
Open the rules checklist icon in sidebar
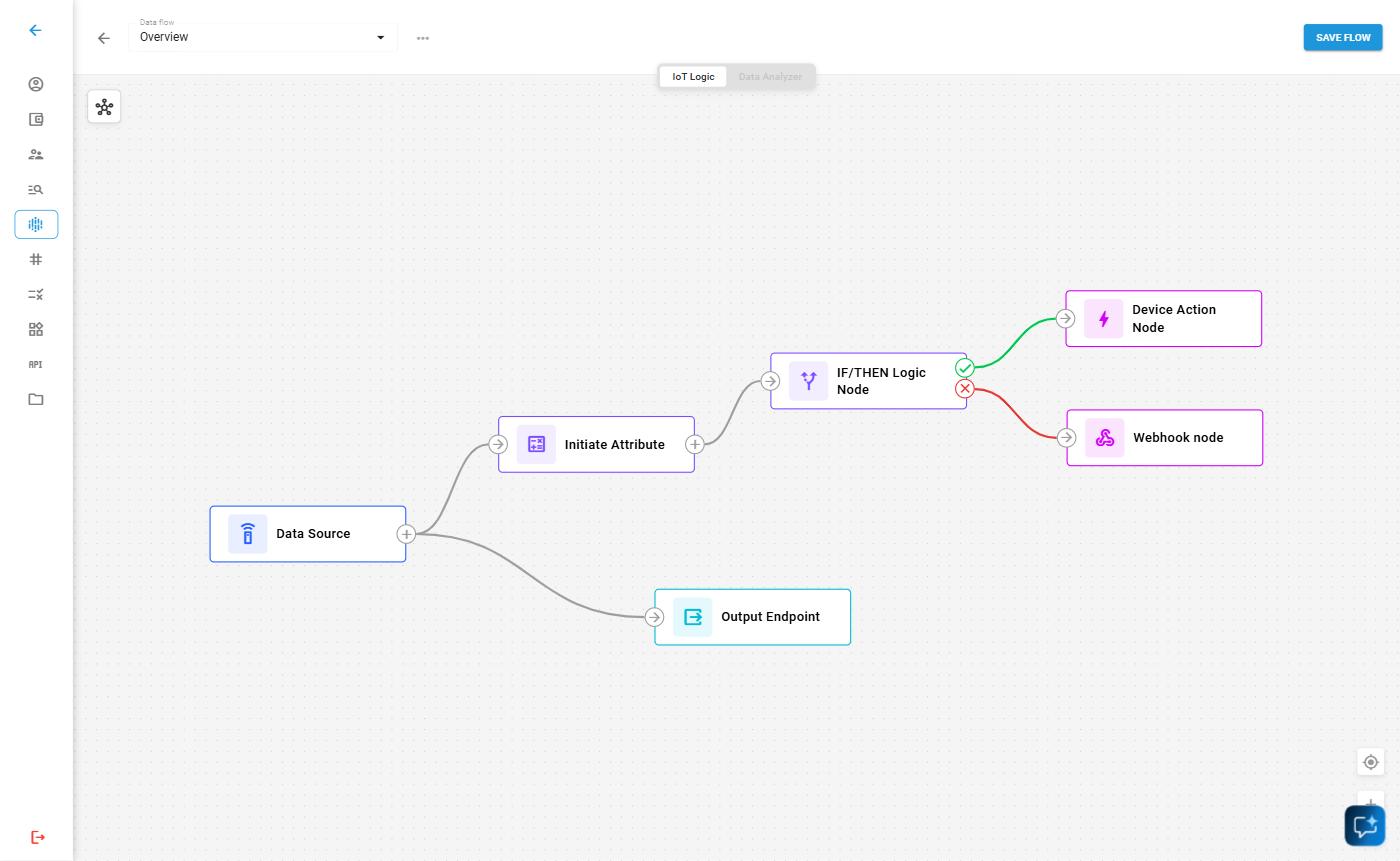[x=36, y=294]
